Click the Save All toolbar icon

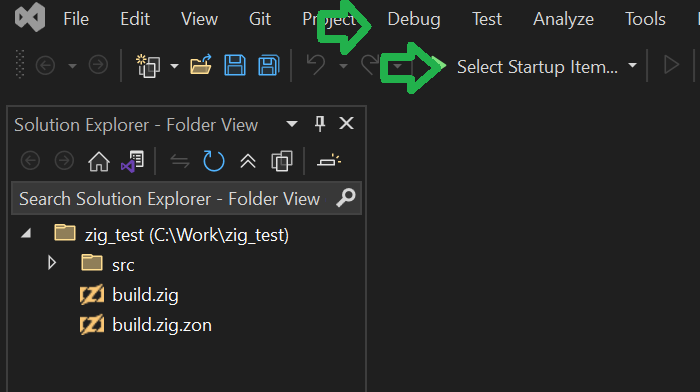pyautogui.click(x=269, y=66)
